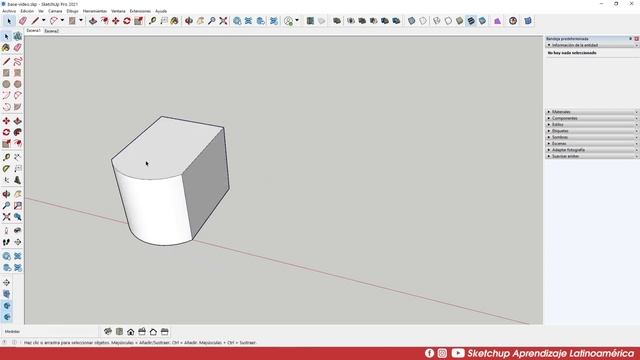Expand the Escenas panel
The image size is (640, 360).
(x=592, y=144)
